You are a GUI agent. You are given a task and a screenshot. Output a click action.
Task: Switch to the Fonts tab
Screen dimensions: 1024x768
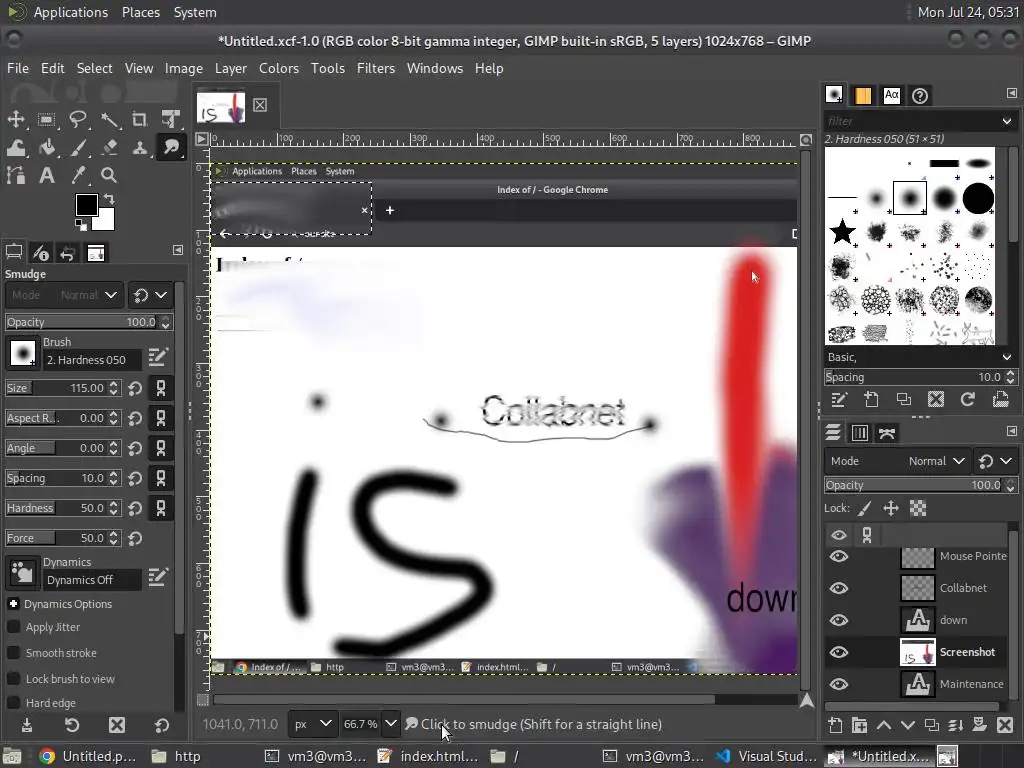pos(891,95)
